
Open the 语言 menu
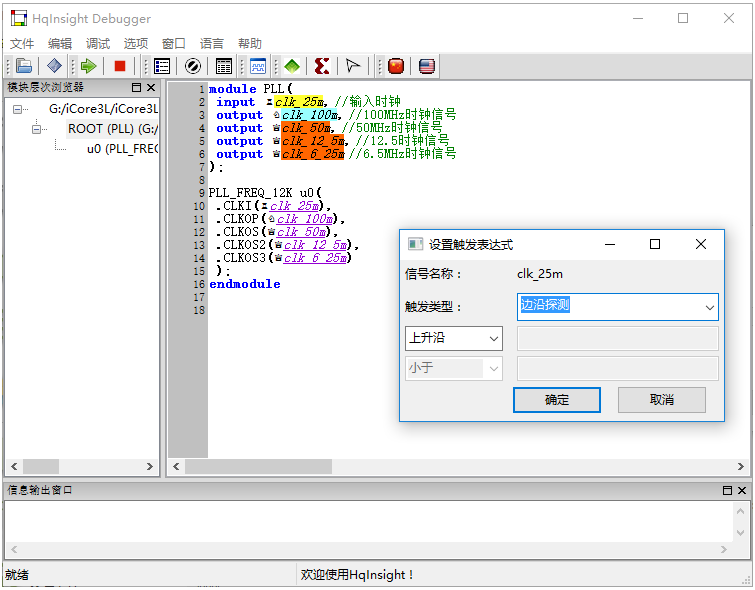pyautogui.click(x=212, y=44)
